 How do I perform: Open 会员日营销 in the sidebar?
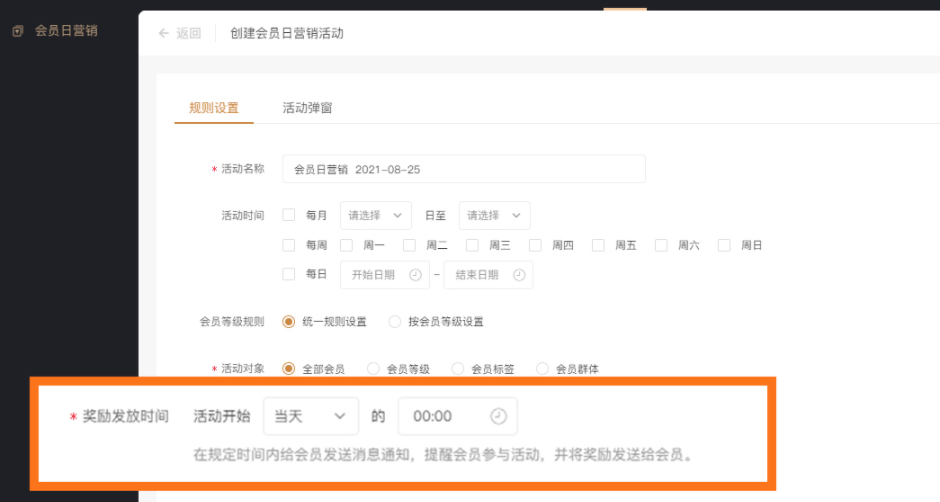[x=66, y=31]
